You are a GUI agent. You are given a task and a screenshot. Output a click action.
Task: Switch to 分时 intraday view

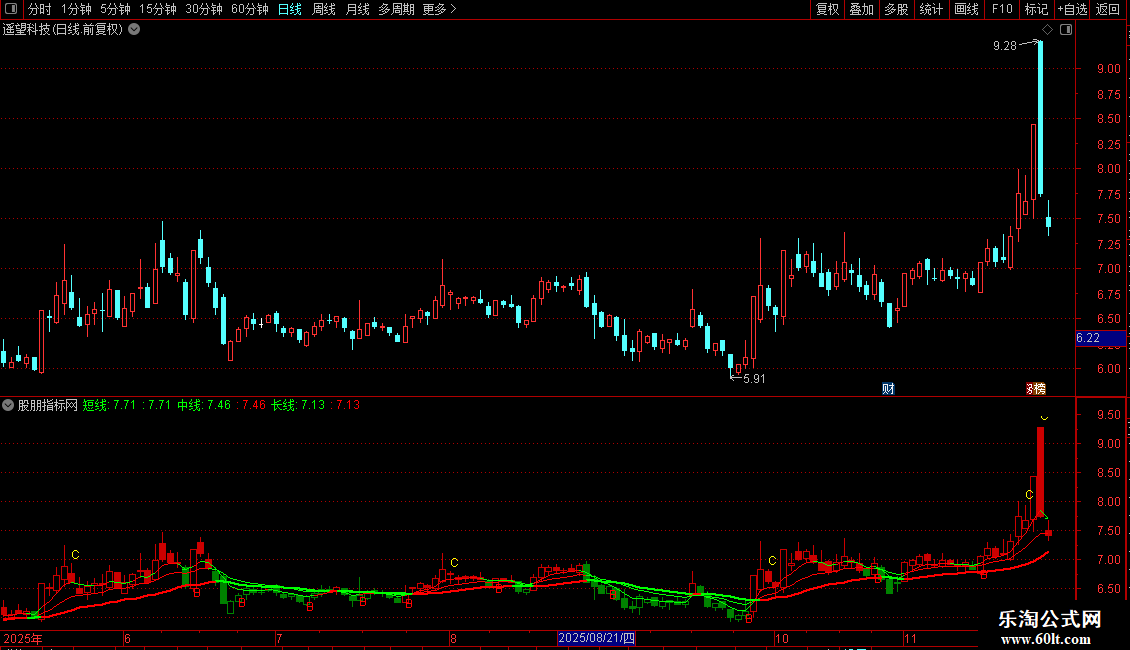click(x=40, y=9)
